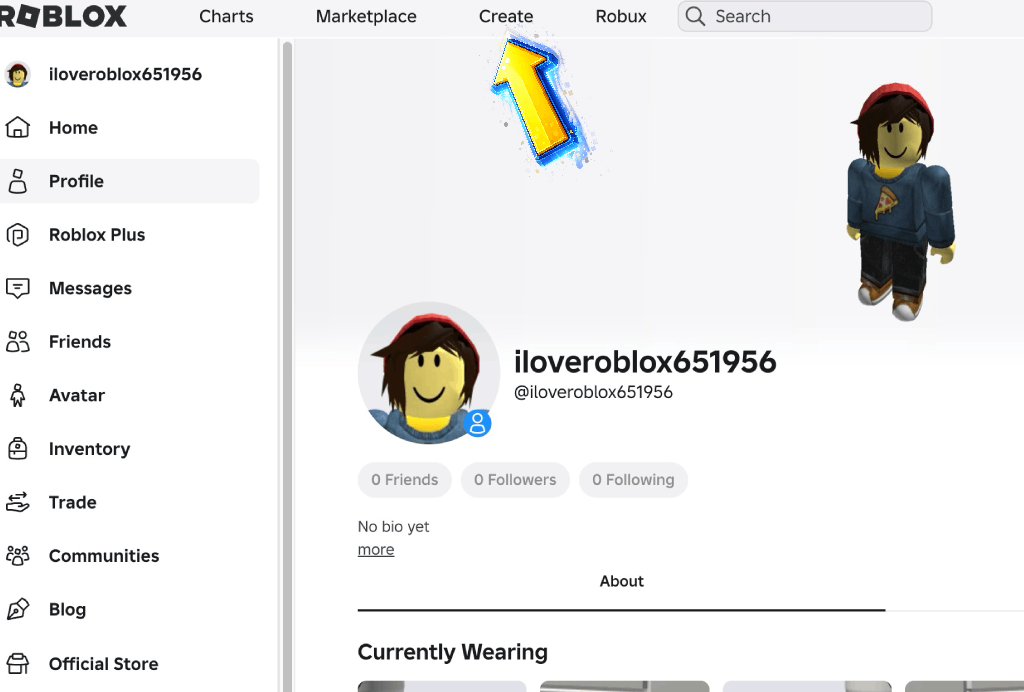Click the Communities group icon
Viewport: 1024px width, 692px height.
pos(18,556)
